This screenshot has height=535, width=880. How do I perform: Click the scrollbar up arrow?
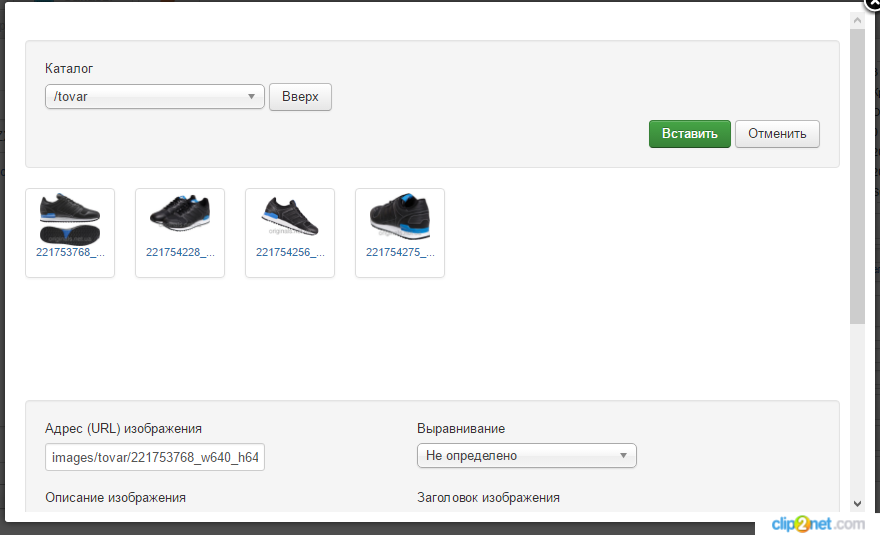pyautogui.click(x=857, y=20)
